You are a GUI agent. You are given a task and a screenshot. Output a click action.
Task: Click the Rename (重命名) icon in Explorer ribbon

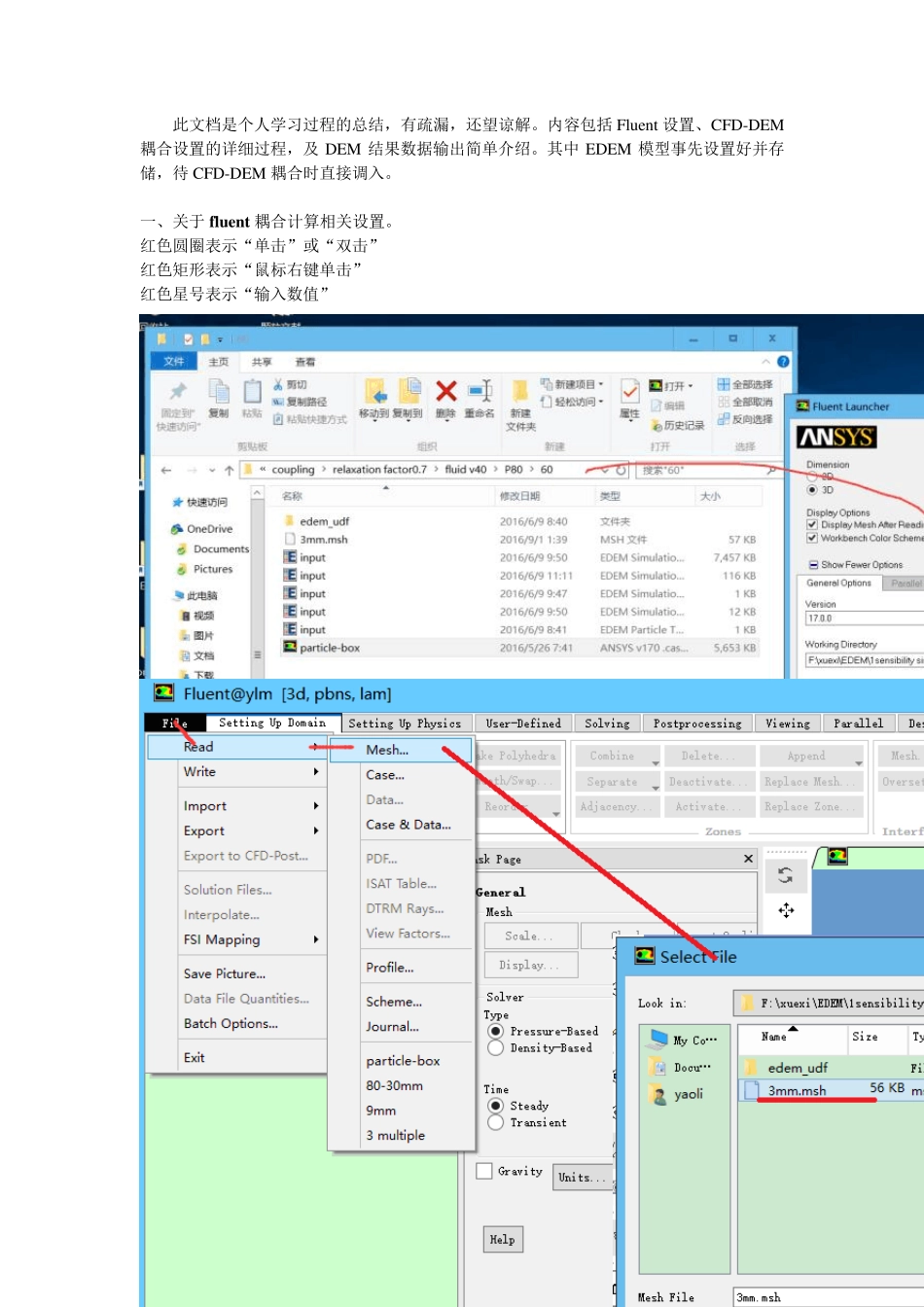[x=480, y=391]
